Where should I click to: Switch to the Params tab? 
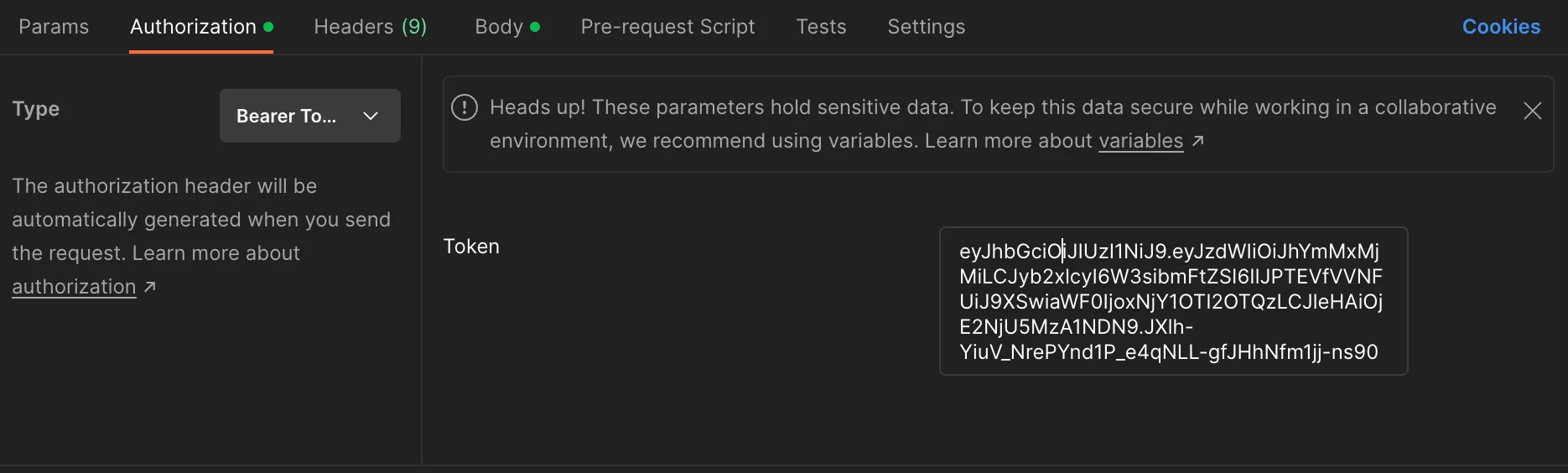pos(54,27)
